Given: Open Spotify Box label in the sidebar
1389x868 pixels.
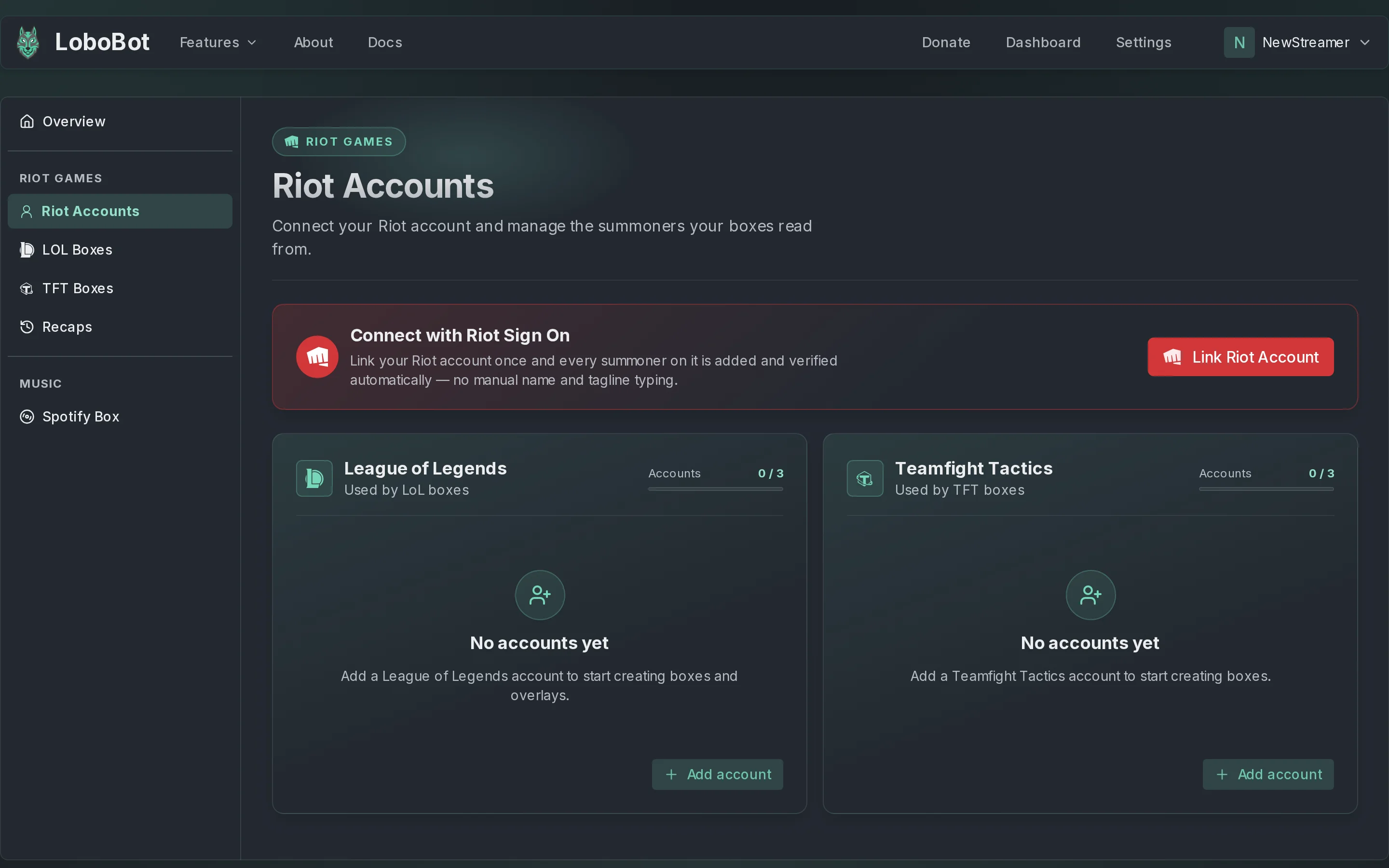Looking at the screenshot, I should tap(81, 417).
